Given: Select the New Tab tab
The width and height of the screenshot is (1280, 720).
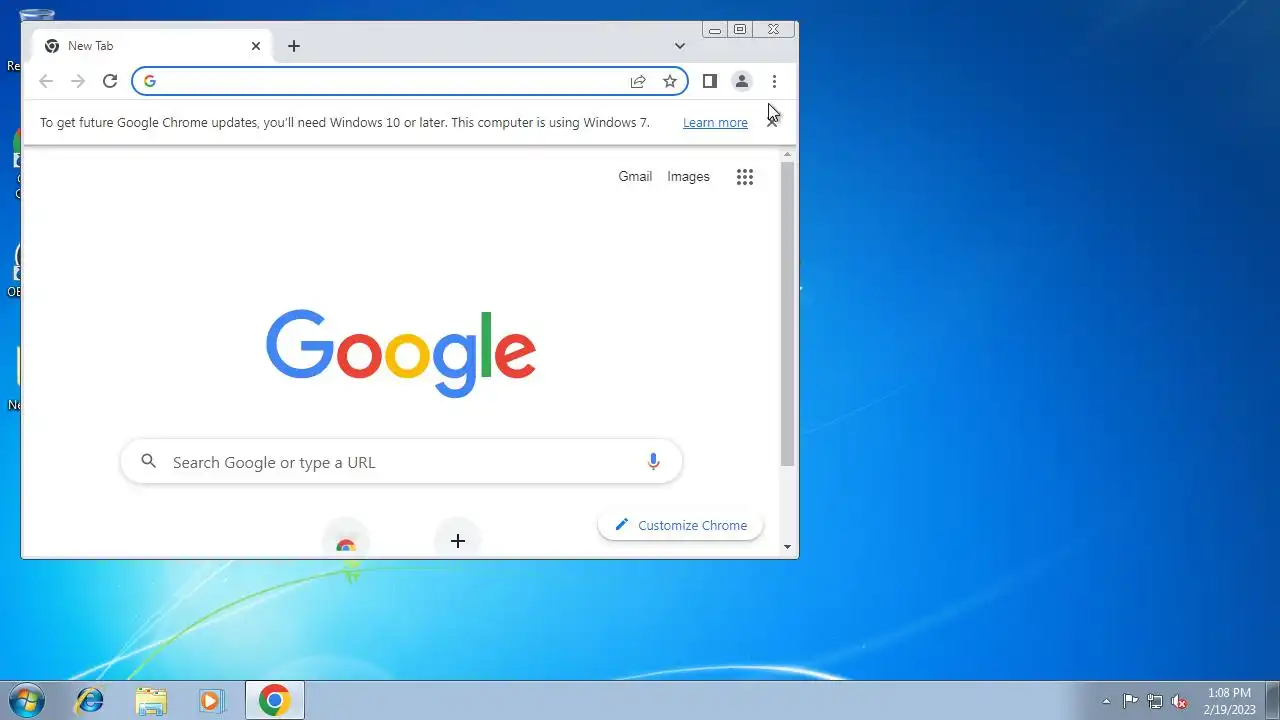Looking at the screenshot, I should pyautogui.click(x=152, y=46).
